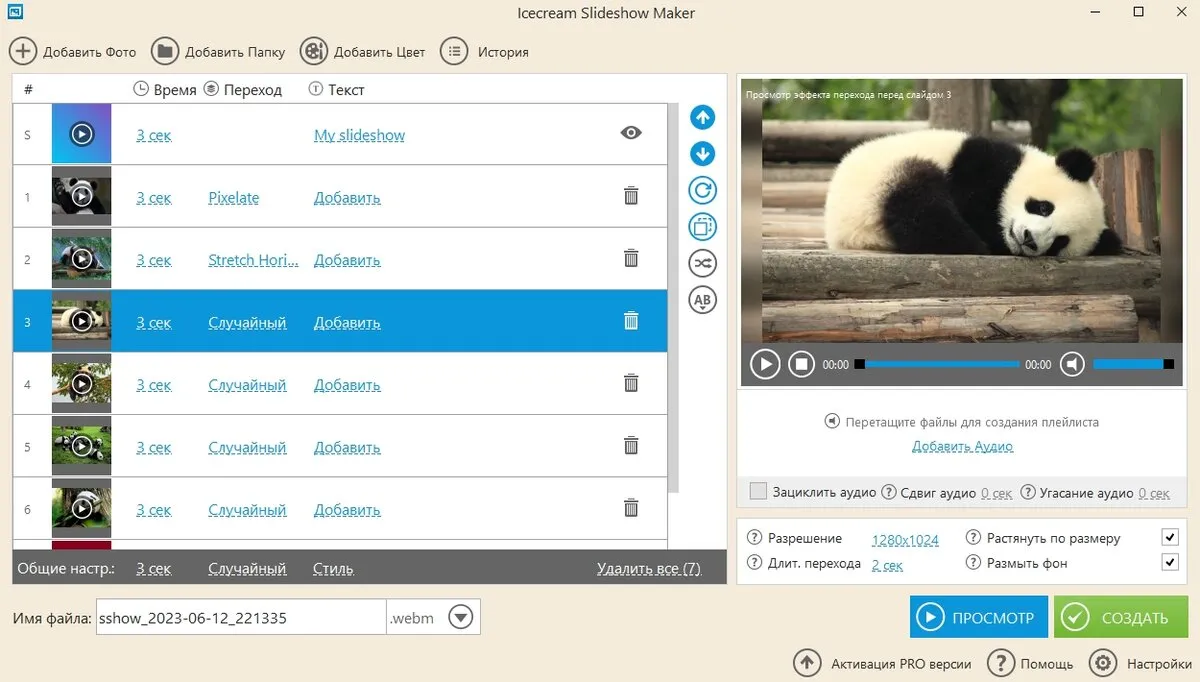Click help icon beside Сдвиг аудио
The height and width of the screenshot is (682, 1200).
coord(890,492)
